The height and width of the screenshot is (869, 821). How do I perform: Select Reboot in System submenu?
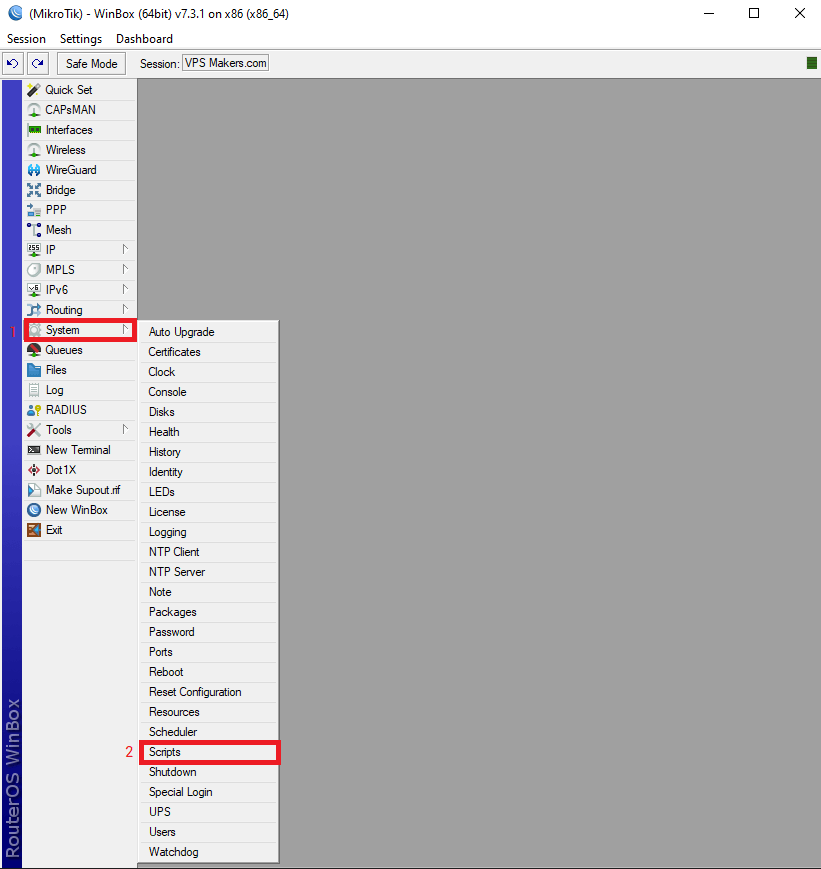tap(208, 672)
